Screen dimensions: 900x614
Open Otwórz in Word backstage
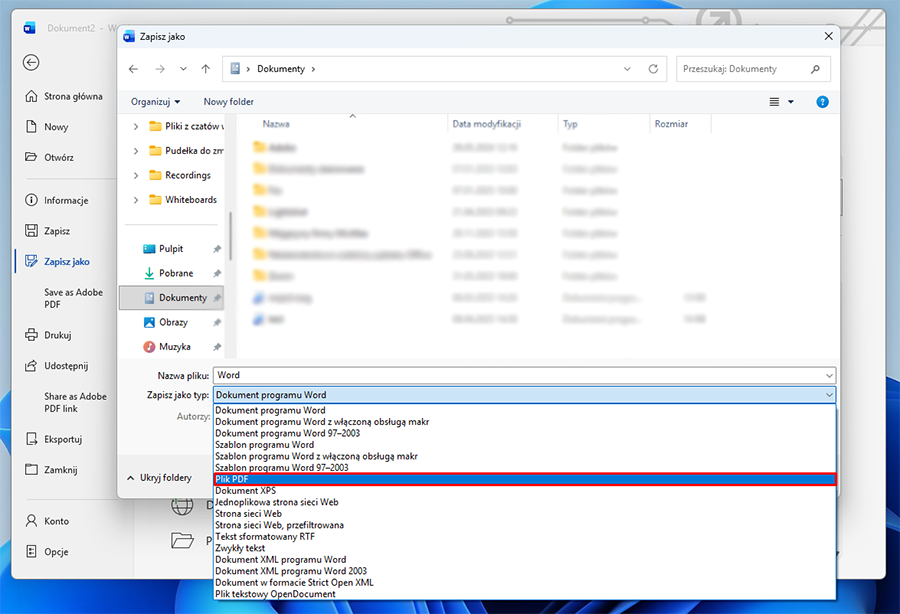(49, 157)
